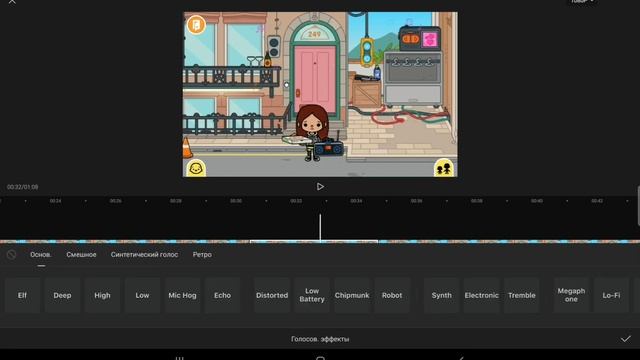Image resolution: width=640 pixels, height=360 pixels.
Task: Select the Low Battery voice effect
Action: point(312,295)
